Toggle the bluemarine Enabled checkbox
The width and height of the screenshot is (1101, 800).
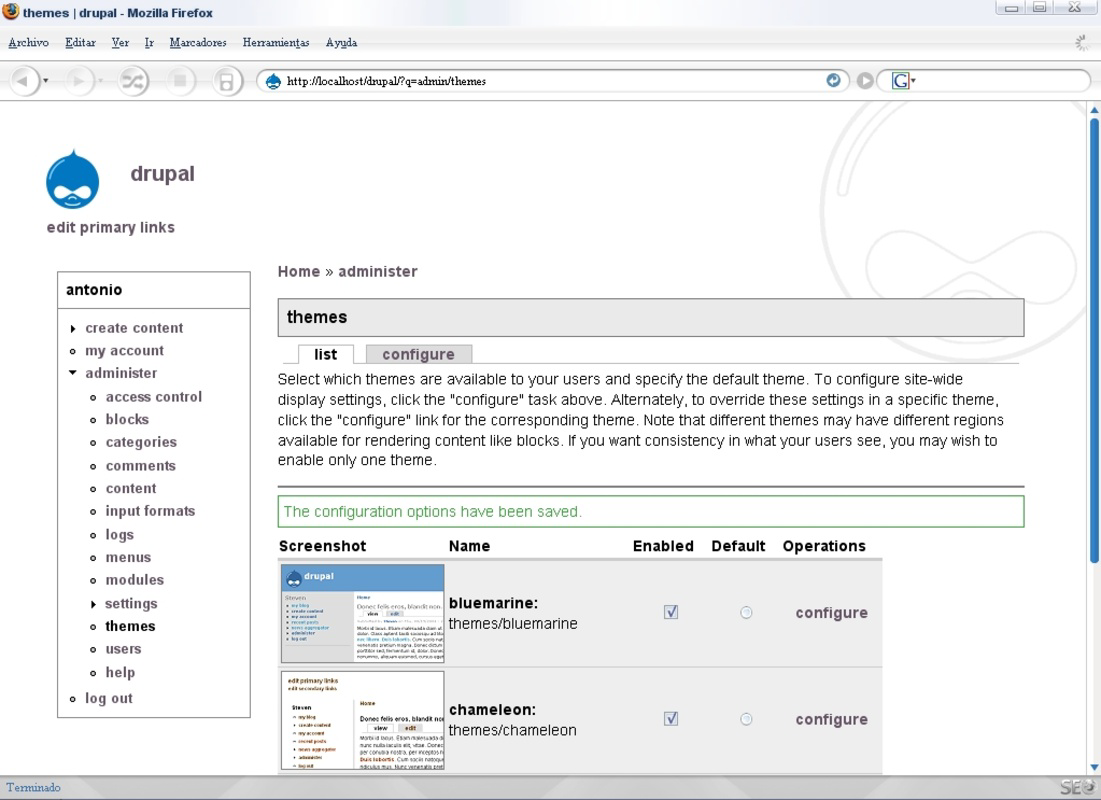click(671, 612)
